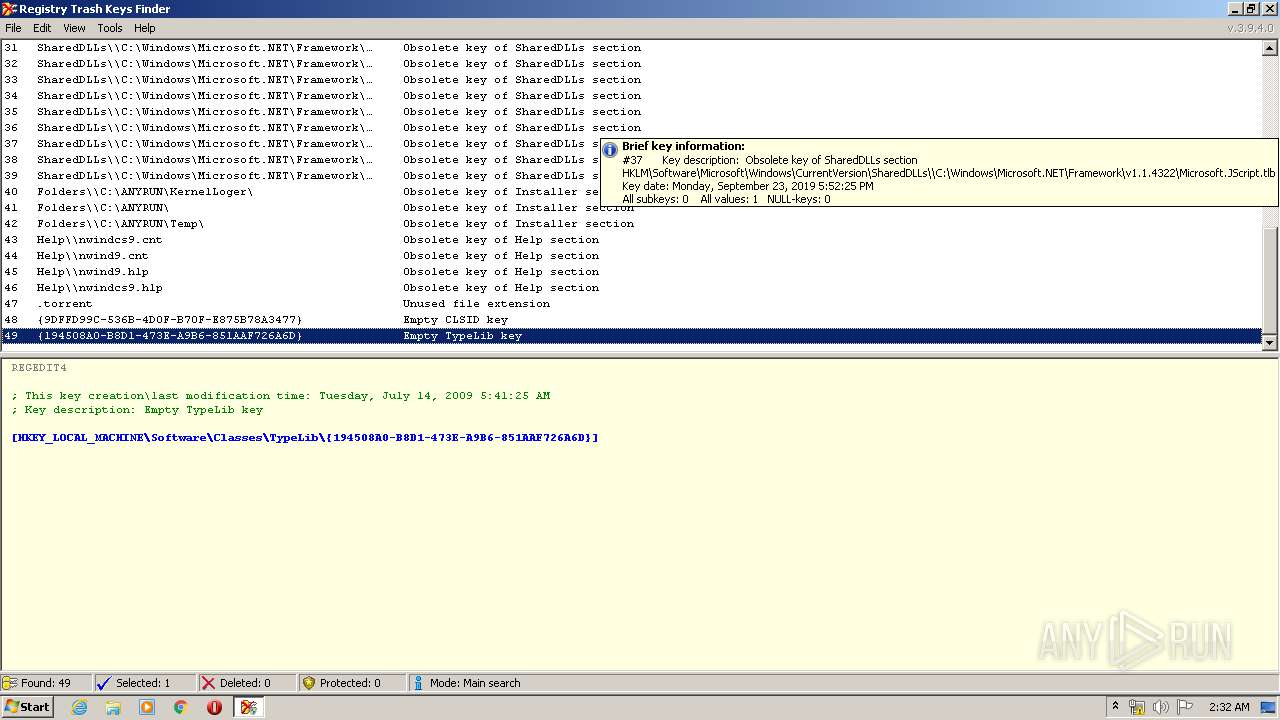Click the list vertical scrollbar thumb

pyautogui.click(x=1270, y=282)
